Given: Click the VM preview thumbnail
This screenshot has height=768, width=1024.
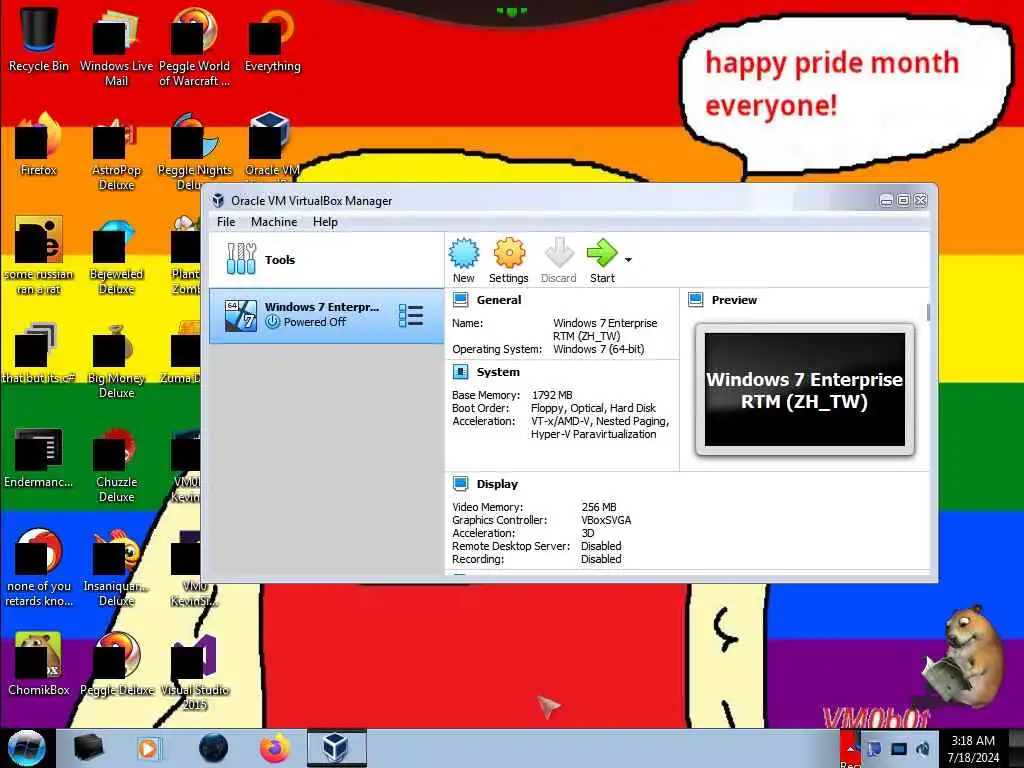Looking at the screenshot, I should tap(805, 389).
